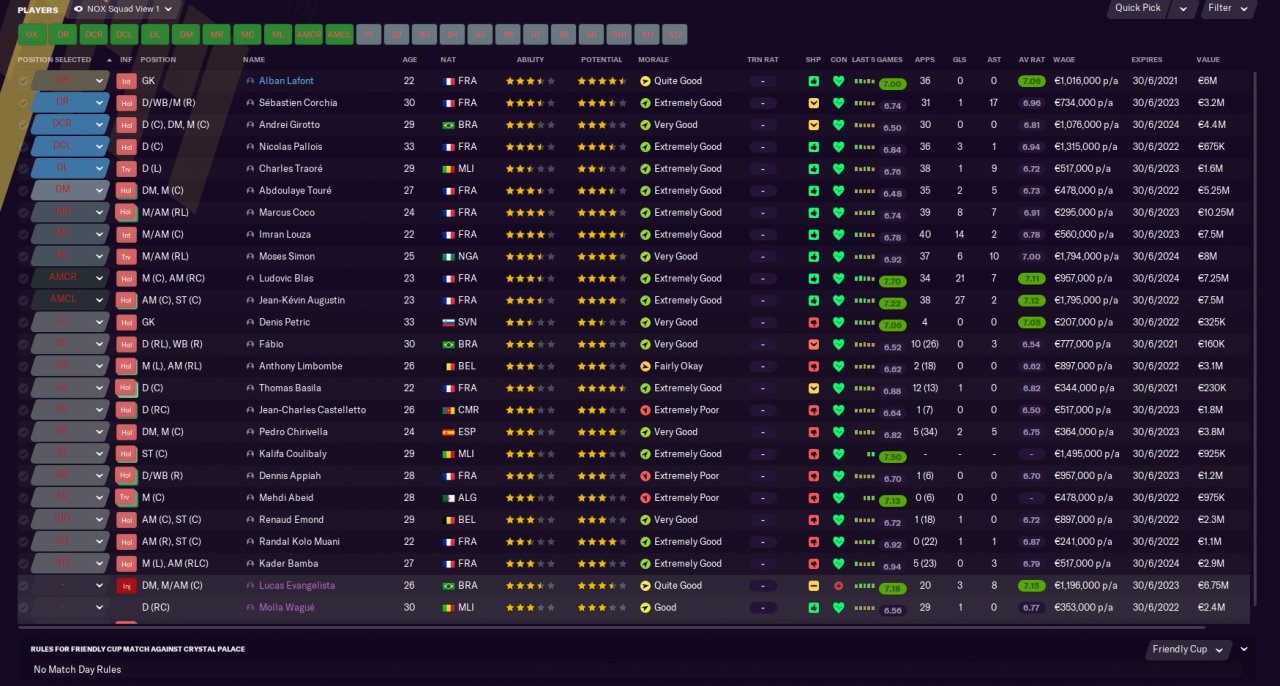Tick the selection check for Sébastien Corchia's row
Screen dimensions: 1280x686
[x=23, y=103]
